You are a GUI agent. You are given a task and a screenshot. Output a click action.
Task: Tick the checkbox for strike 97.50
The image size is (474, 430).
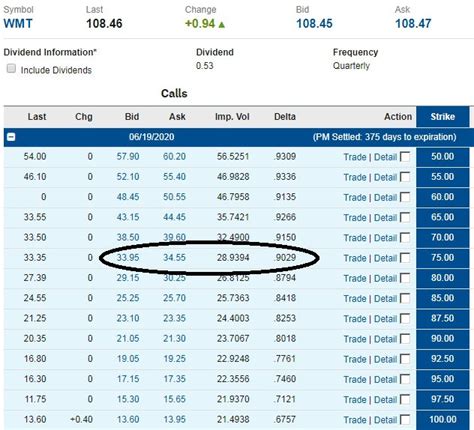tap(405, 399)
